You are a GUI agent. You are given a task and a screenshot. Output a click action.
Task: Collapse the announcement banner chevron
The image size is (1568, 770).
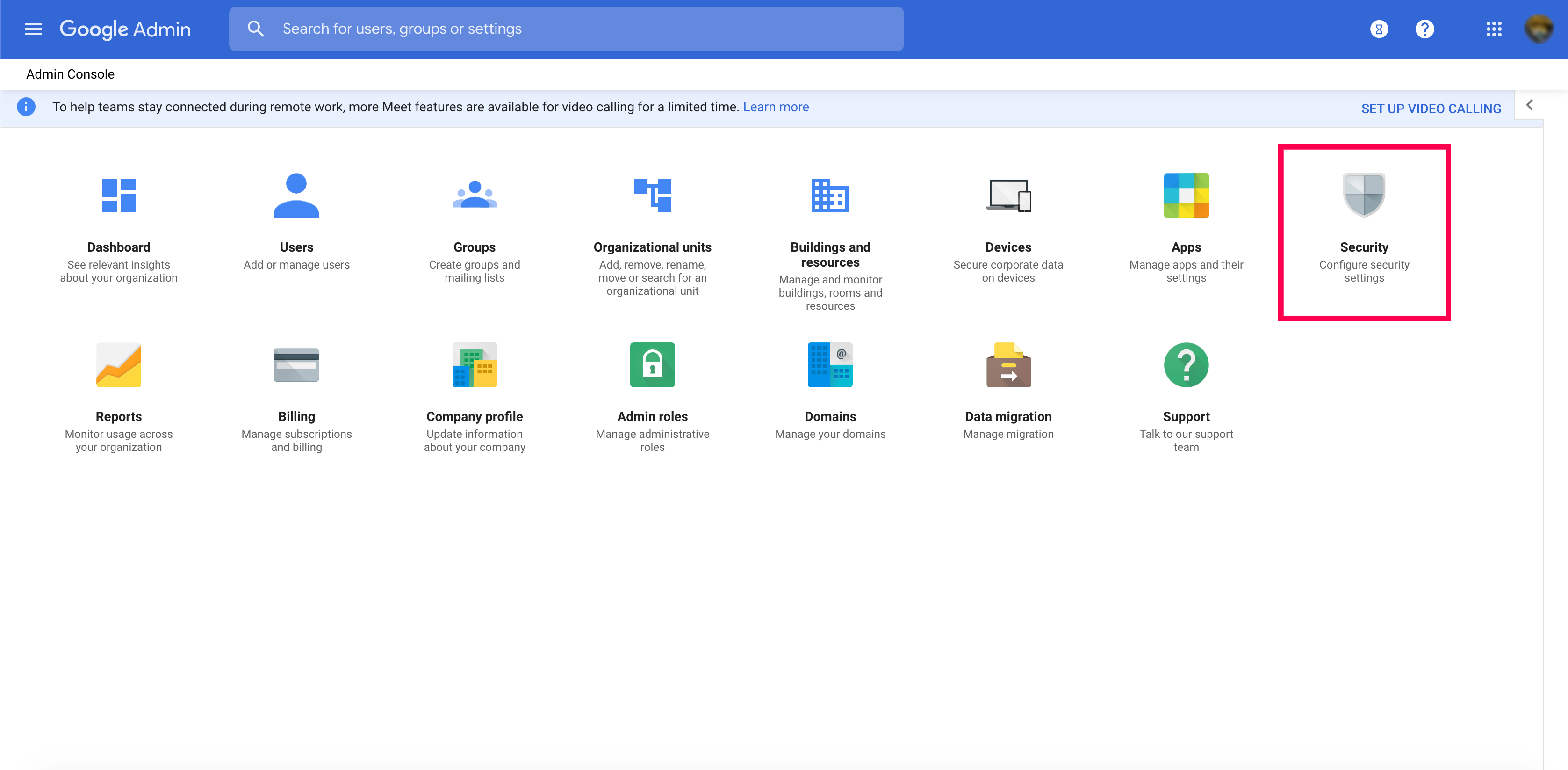[1530, 105]
